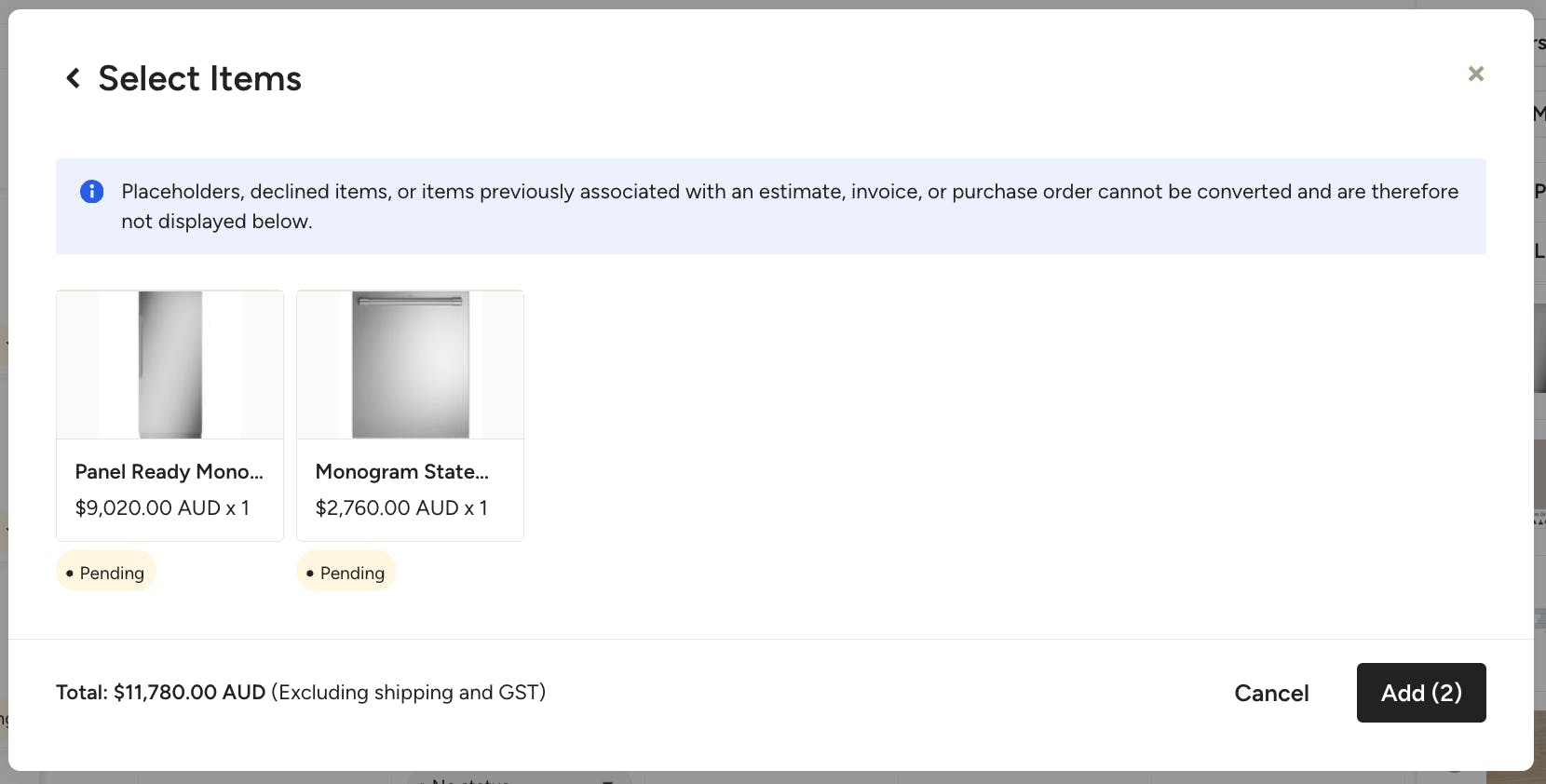Screen dimensions: 1546x784
Task: Select the Panel Ready Mono... product image
Action: coord(170,365)
